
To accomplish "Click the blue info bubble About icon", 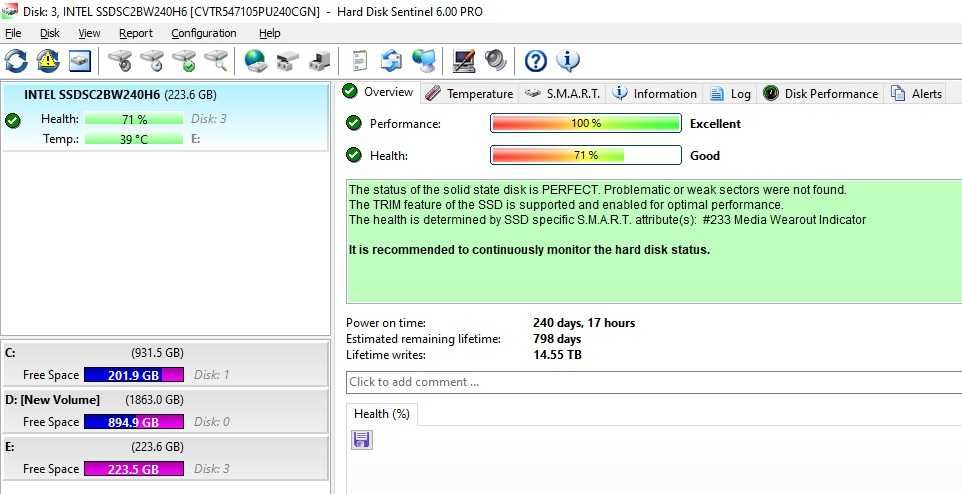I will (568, 61).
